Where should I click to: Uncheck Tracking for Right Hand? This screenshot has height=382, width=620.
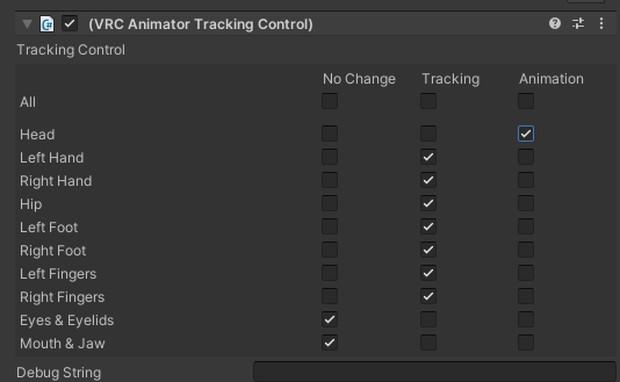428,180
